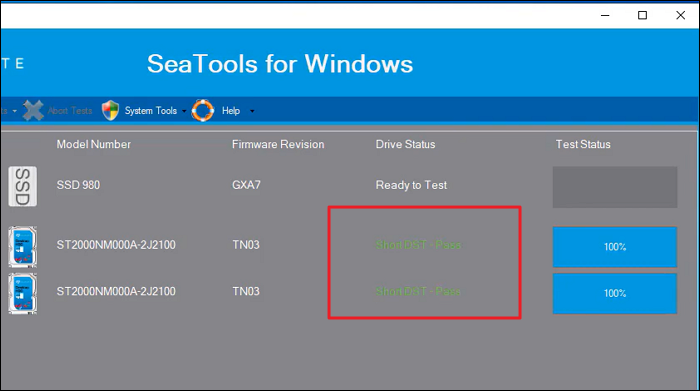Click the empty test status bar for SSD 980

pyautogui.click(x=615, y=187)
